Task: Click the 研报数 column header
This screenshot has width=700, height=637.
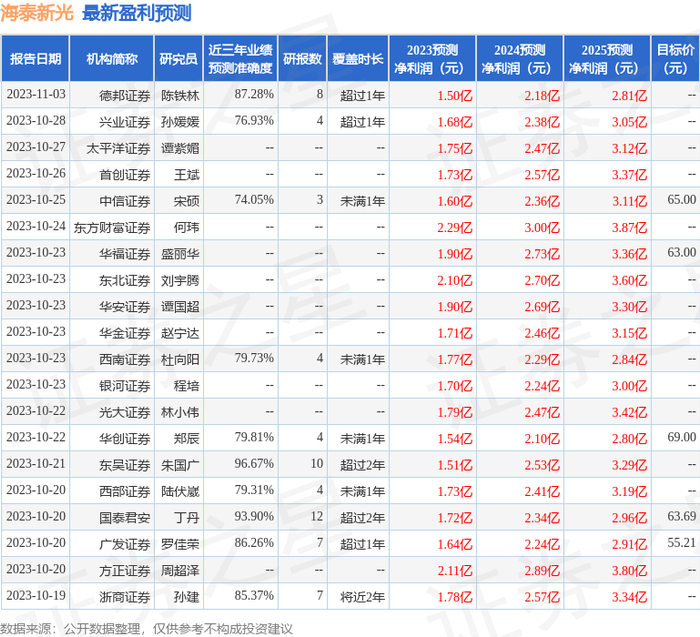Action: 302,58
